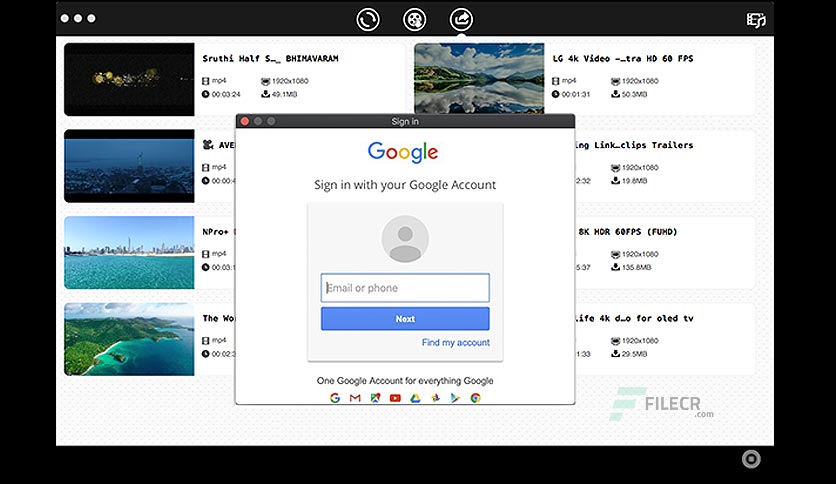Screen dimensions: 836x484
Task: Click the Google Play icon in sign-in footer
Action: (x=455, y=398)
